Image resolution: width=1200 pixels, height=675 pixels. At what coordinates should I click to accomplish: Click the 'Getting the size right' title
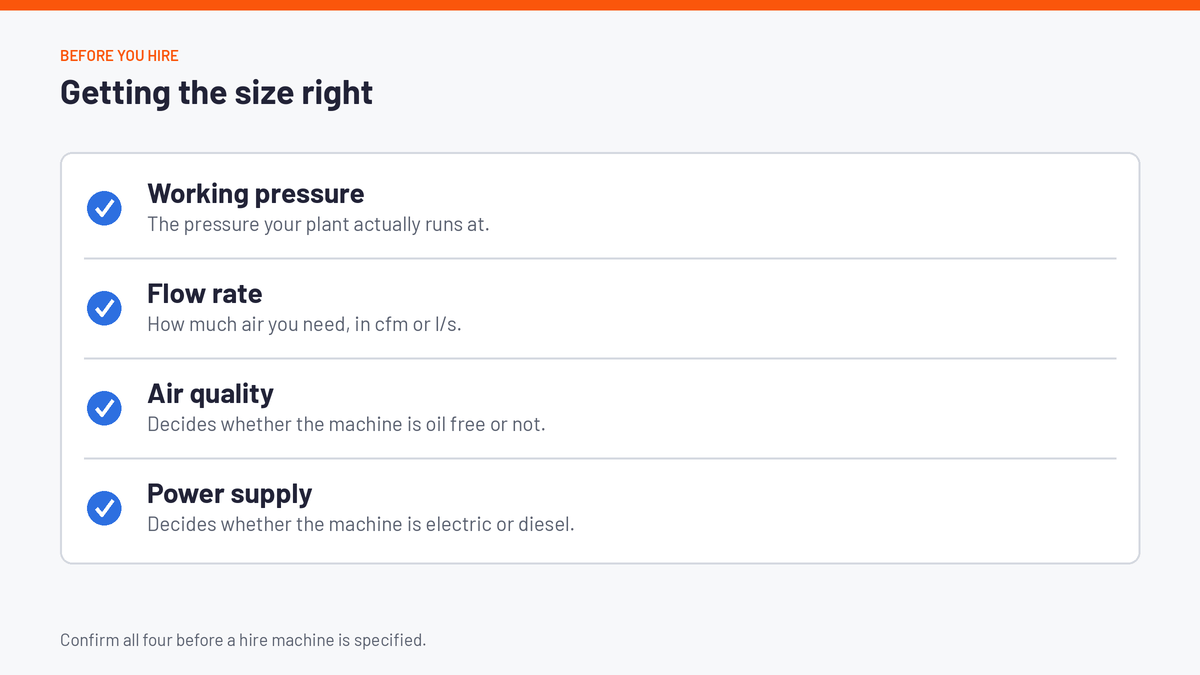click(x=217, y=92)
